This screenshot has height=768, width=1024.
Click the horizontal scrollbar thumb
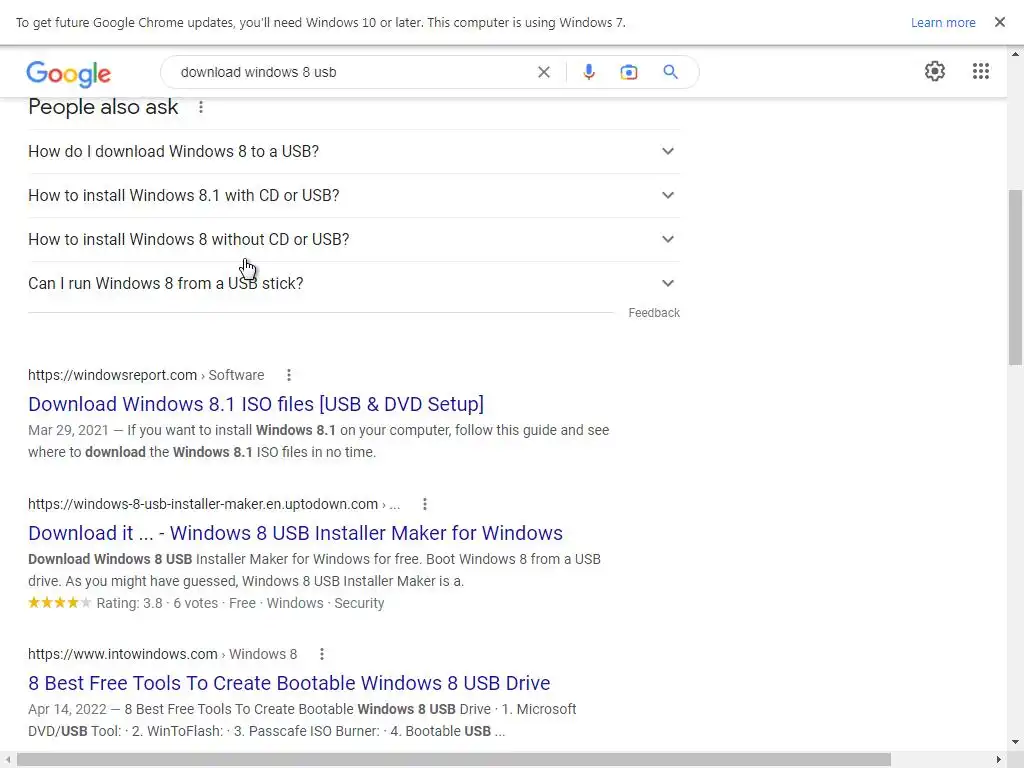tap(454, 760)
